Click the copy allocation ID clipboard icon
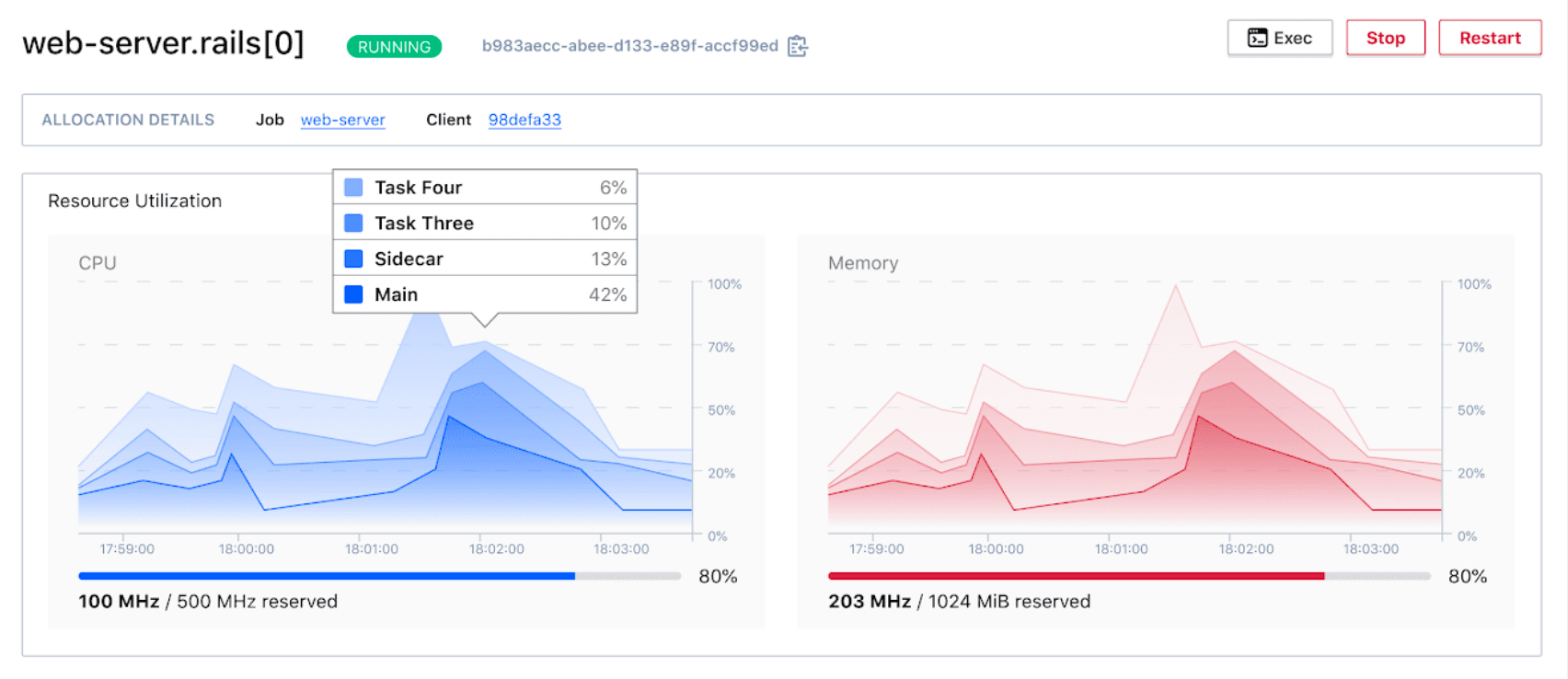Viewport: 1568px width, 679px height. coord(798,46)
